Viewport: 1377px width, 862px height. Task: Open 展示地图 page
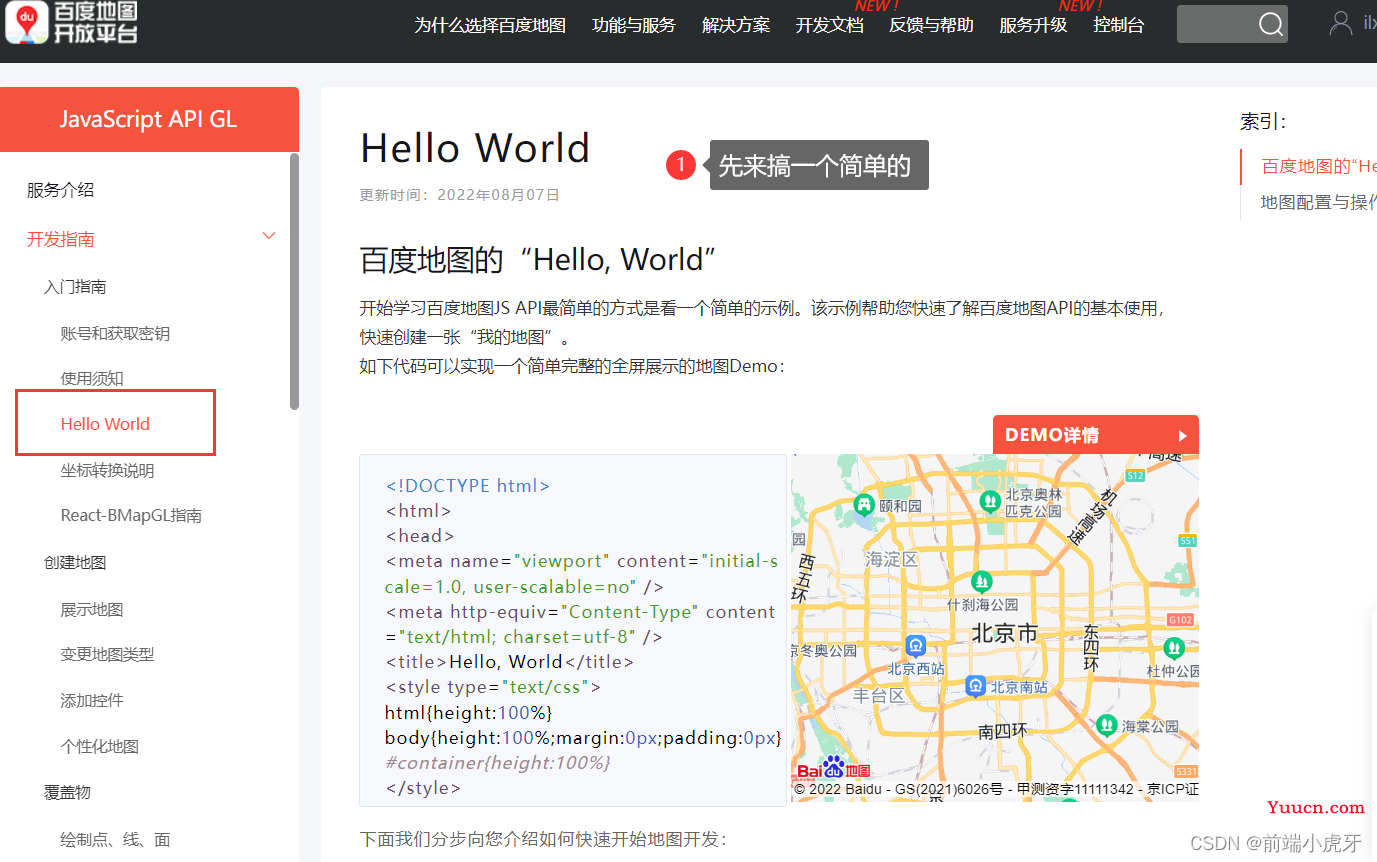click(x=92, y=610)
